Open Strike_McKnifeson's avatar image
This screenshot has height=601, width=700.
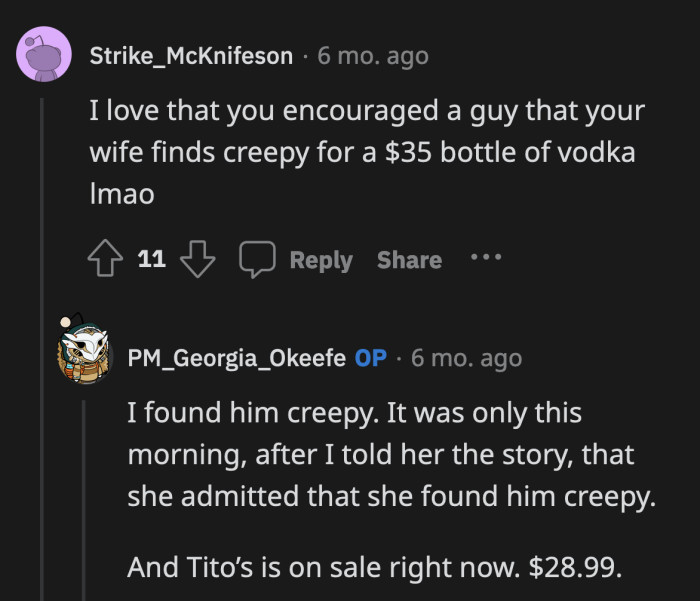[44, 55]
